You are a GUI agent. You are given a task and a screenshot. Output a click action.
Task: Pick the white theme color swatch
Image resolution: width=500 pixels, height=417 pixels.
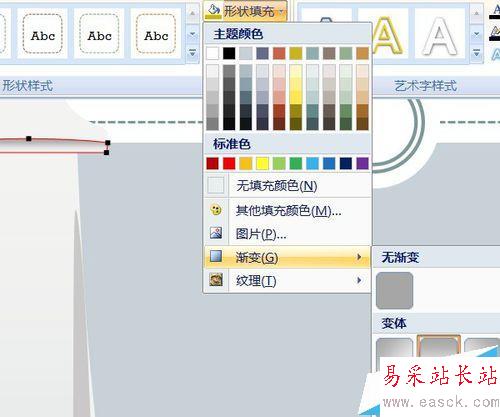(x=212, y=53)
